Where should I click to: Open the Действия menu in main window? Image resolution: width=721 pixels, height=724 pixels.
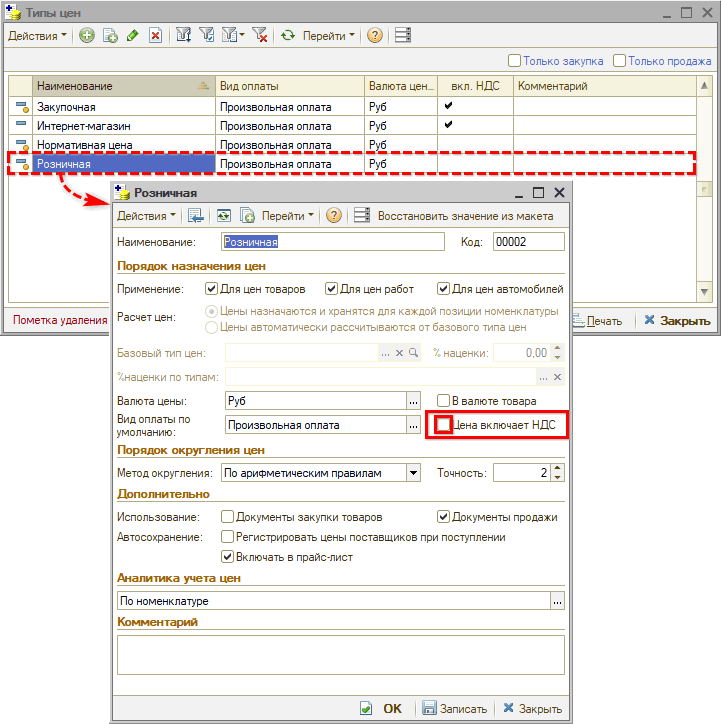(38, 35)
